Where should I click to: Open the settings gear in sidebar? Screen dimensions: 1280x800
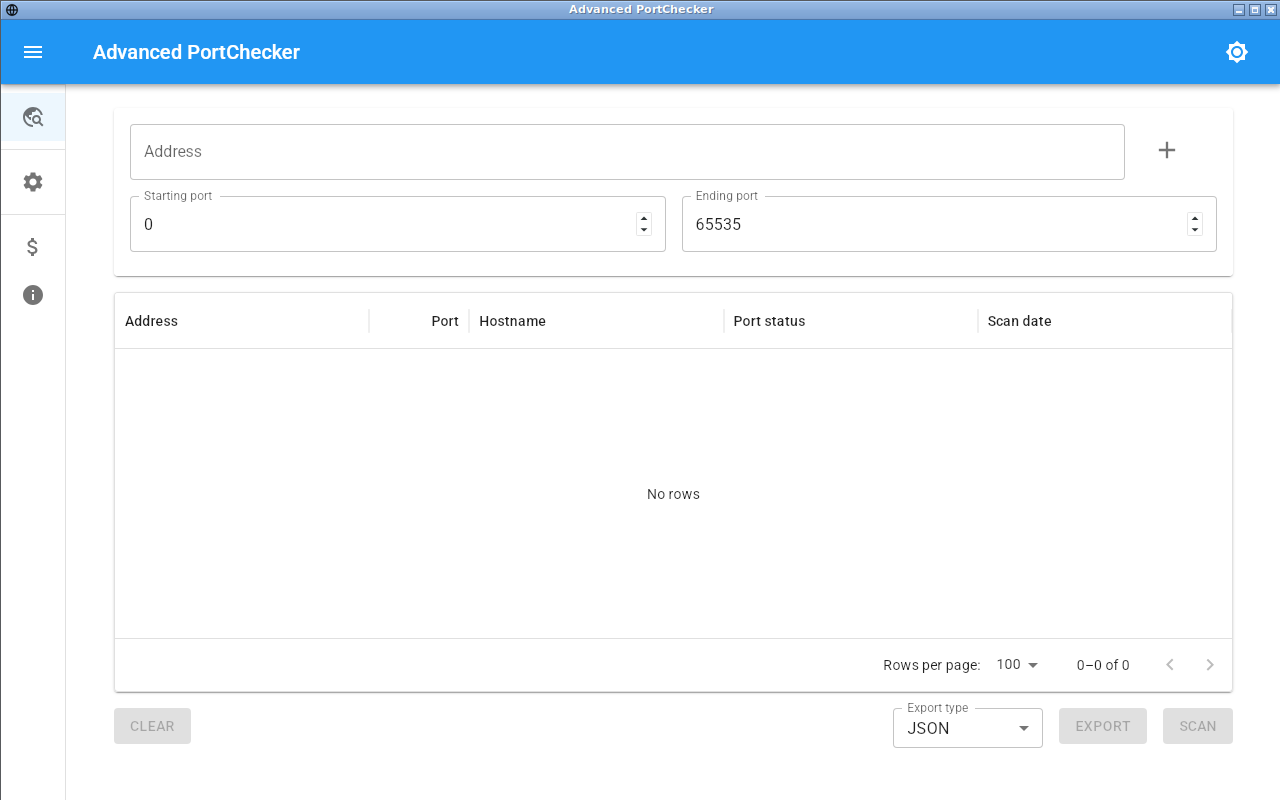(33, 182)
